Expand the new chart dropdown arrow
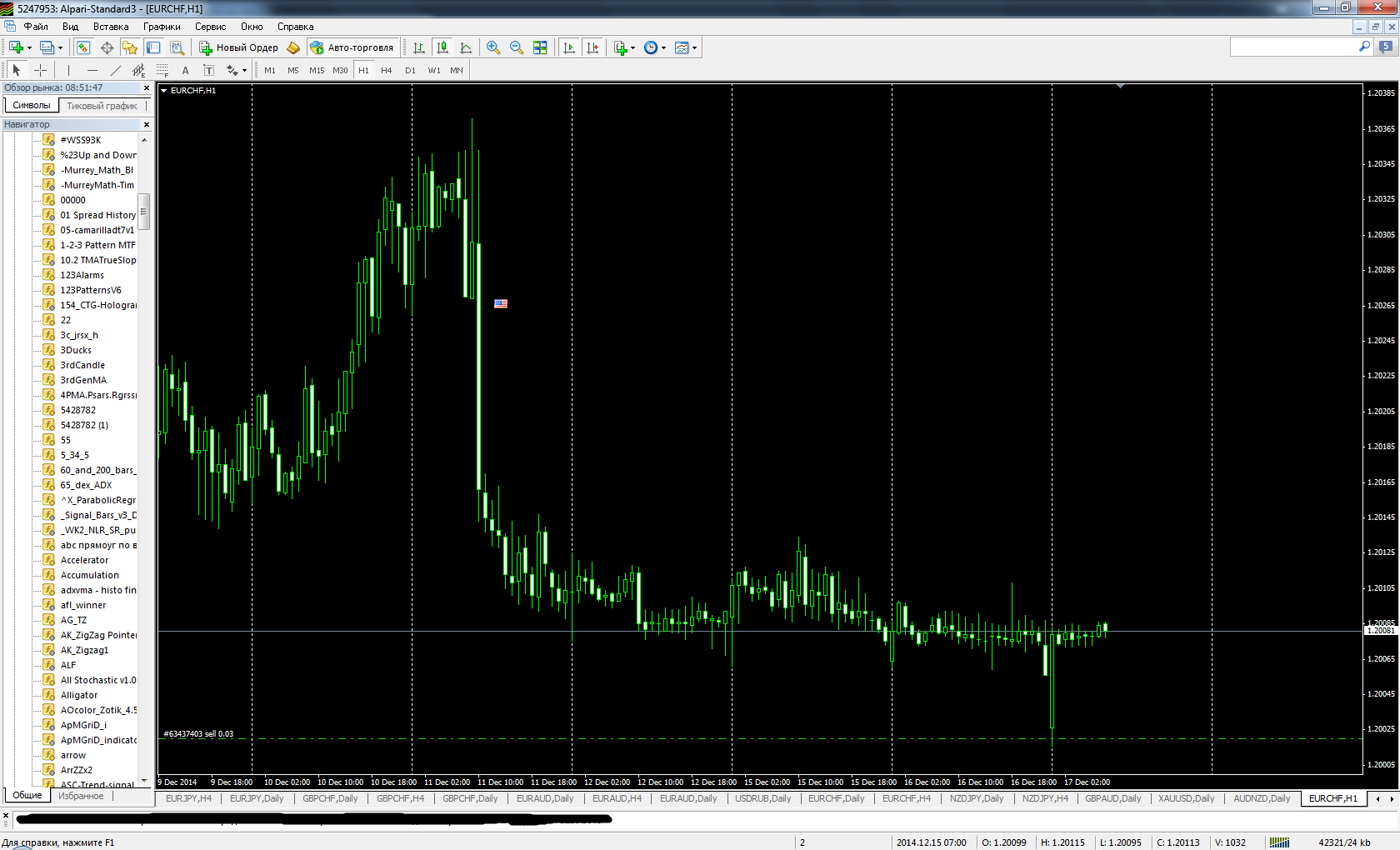 pos(29,47)
